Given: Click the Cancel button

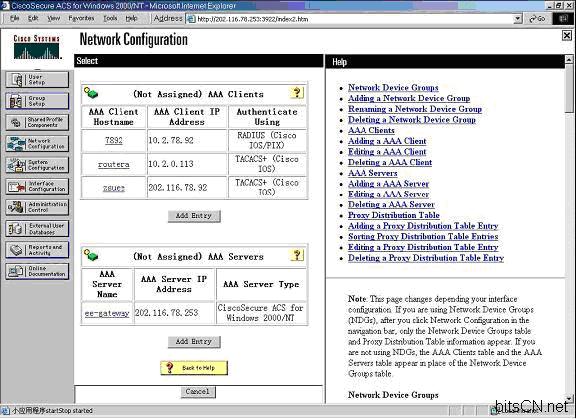Looking at the screenshot, I should [198, 392].
